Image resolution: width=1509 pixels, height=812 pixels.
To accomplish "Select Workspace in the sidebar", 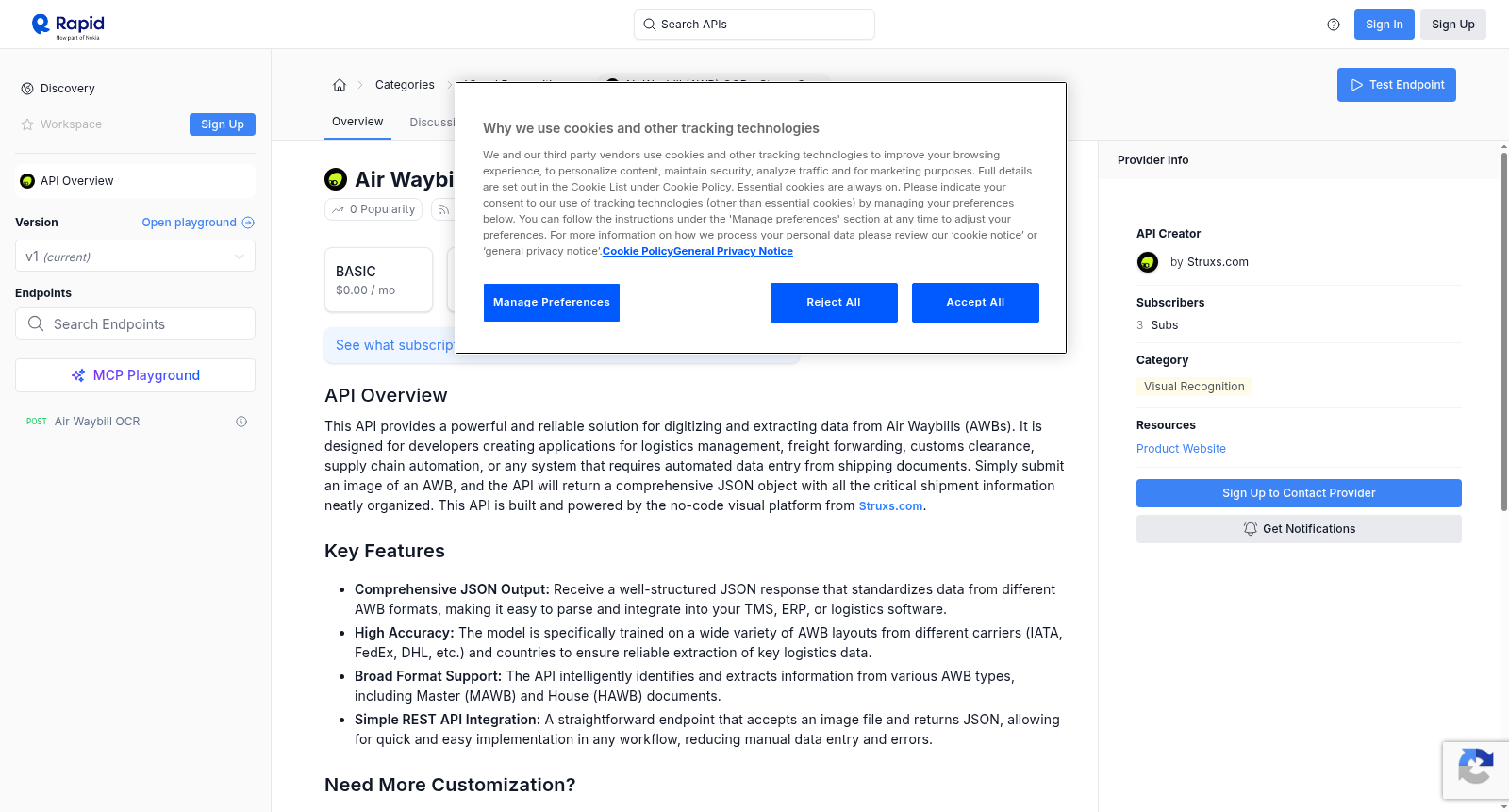I will (x=61, y=124).
